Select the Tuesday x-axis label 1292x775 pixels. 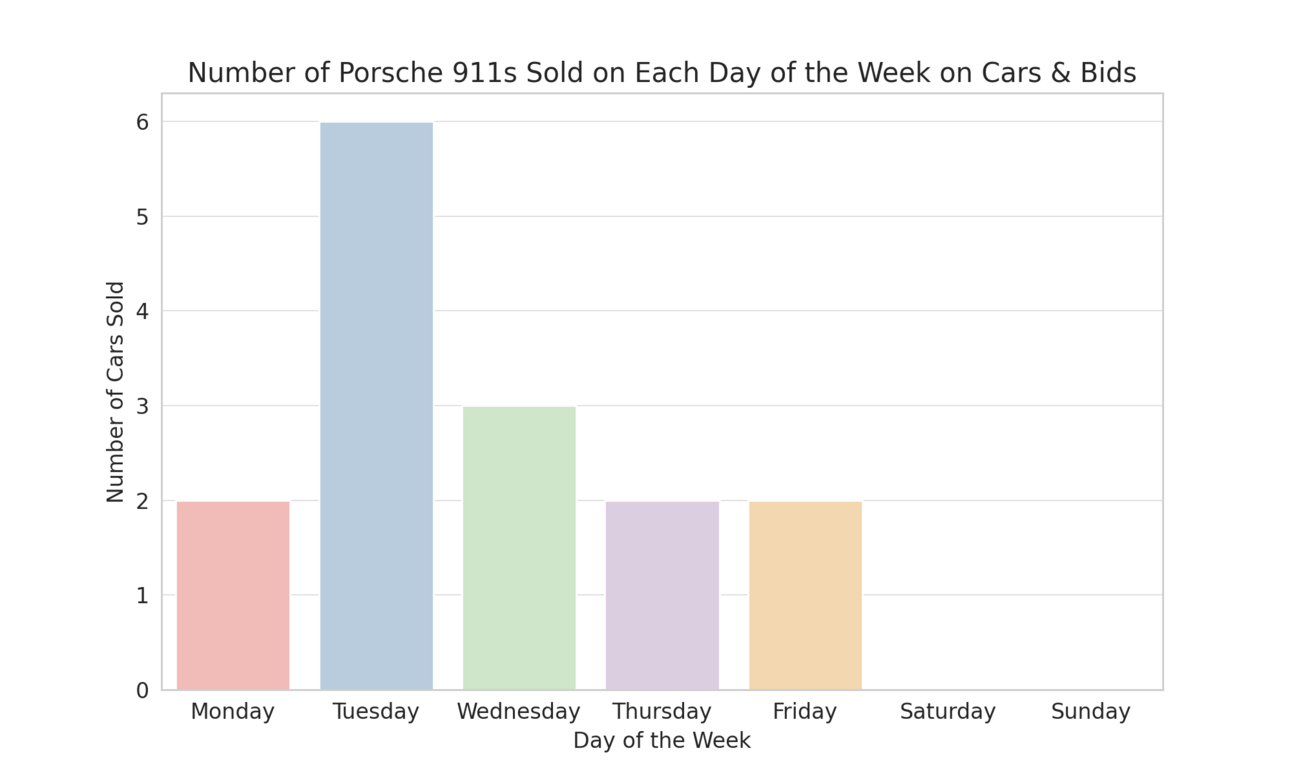pyautogui.click(x=376, y=712)
